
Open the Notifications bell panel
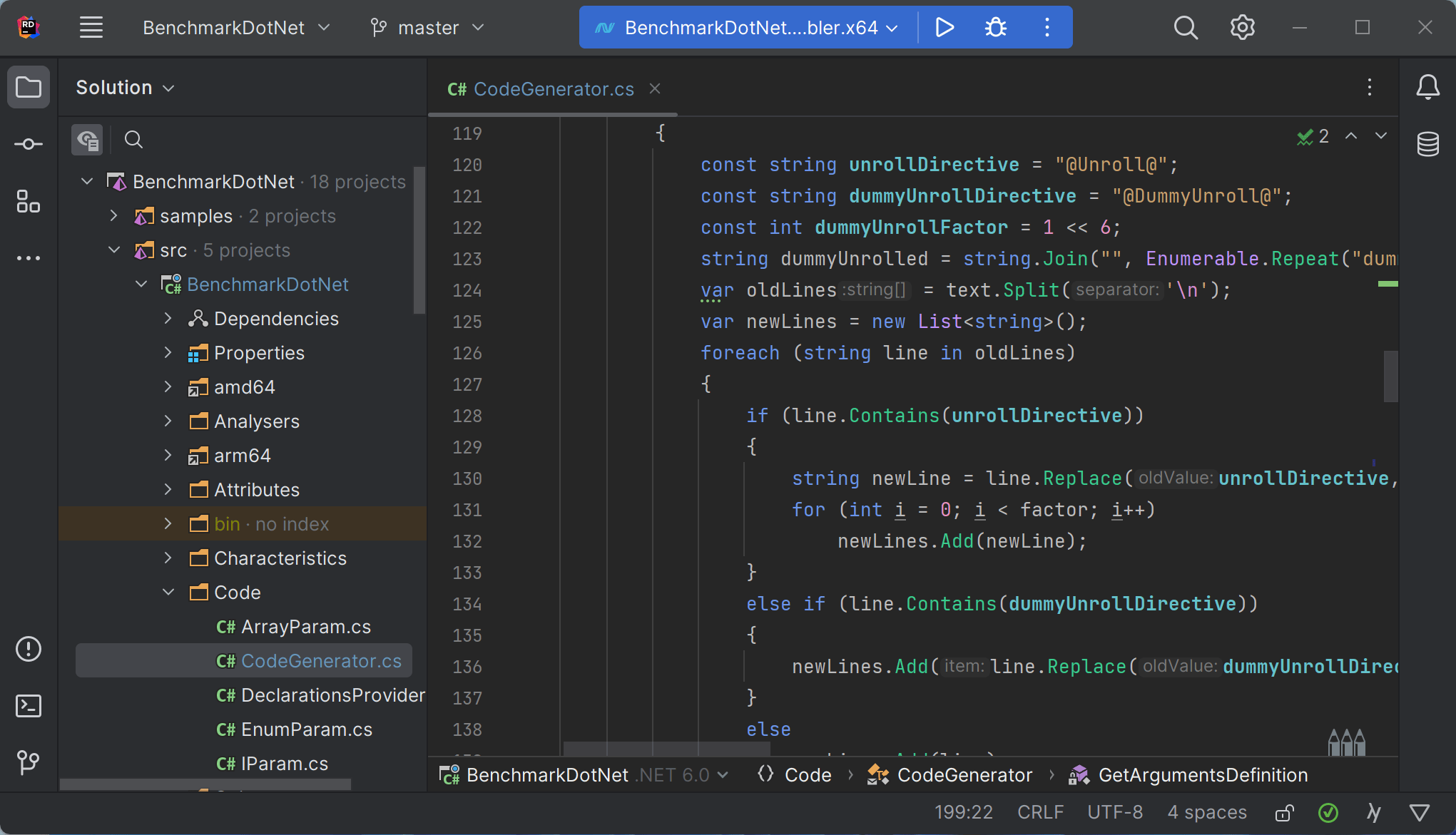(x=1427, y=88)
